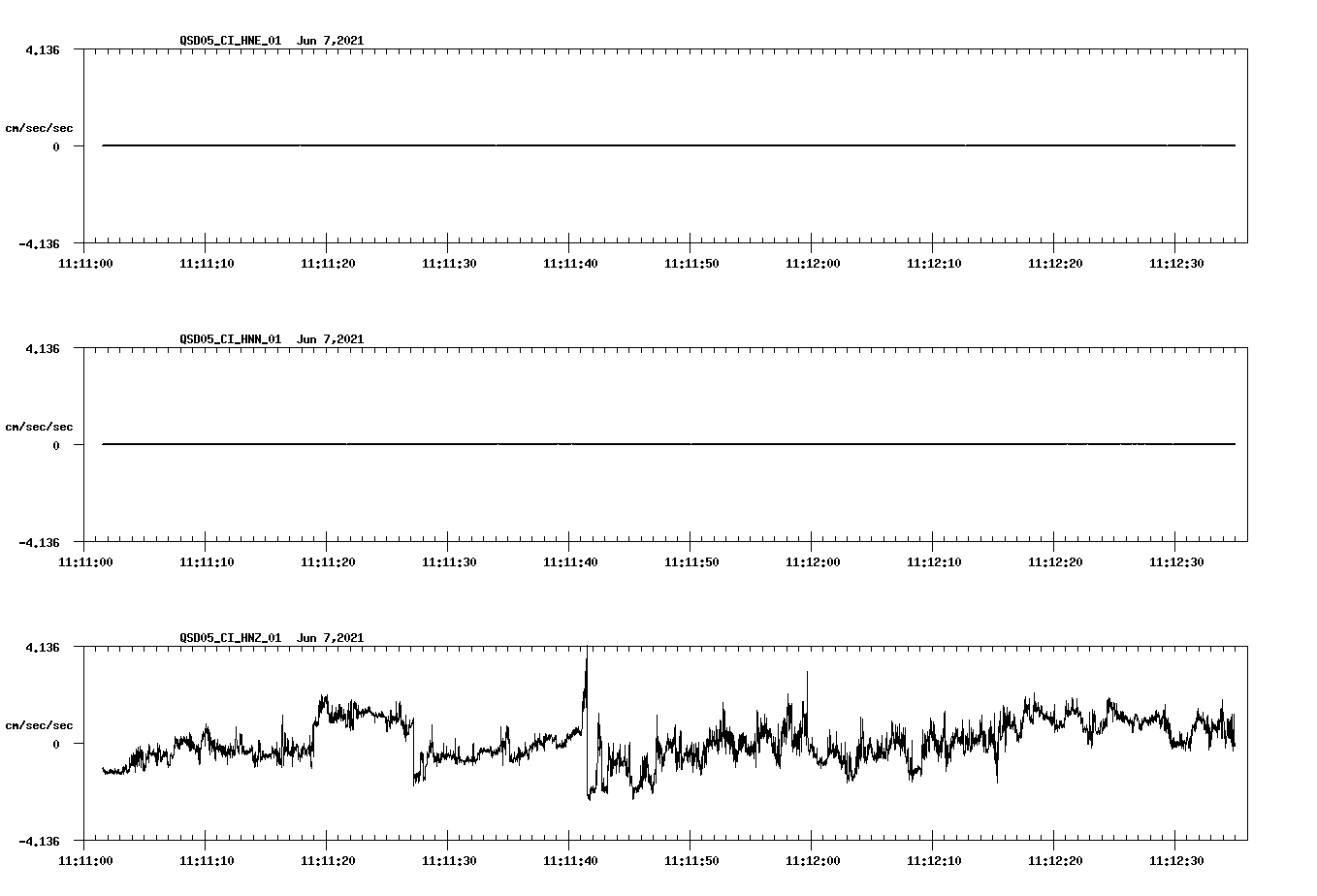This screenshot has height=896, width=1317.
Task: Click the -4.136 label on HNN chart
Action: (39, 542)
